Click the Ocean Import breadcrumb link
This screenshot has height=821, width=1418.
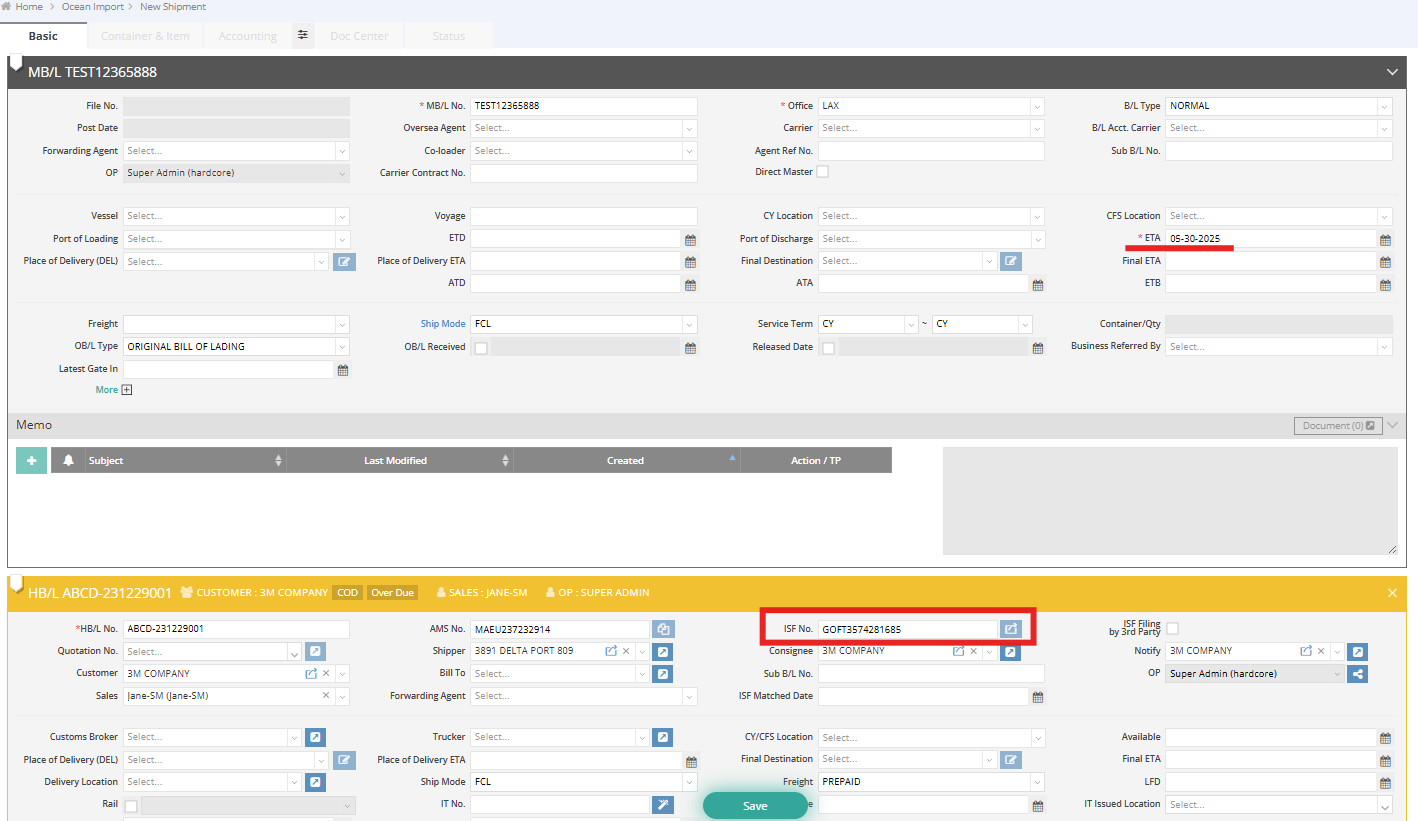point(93,7)
